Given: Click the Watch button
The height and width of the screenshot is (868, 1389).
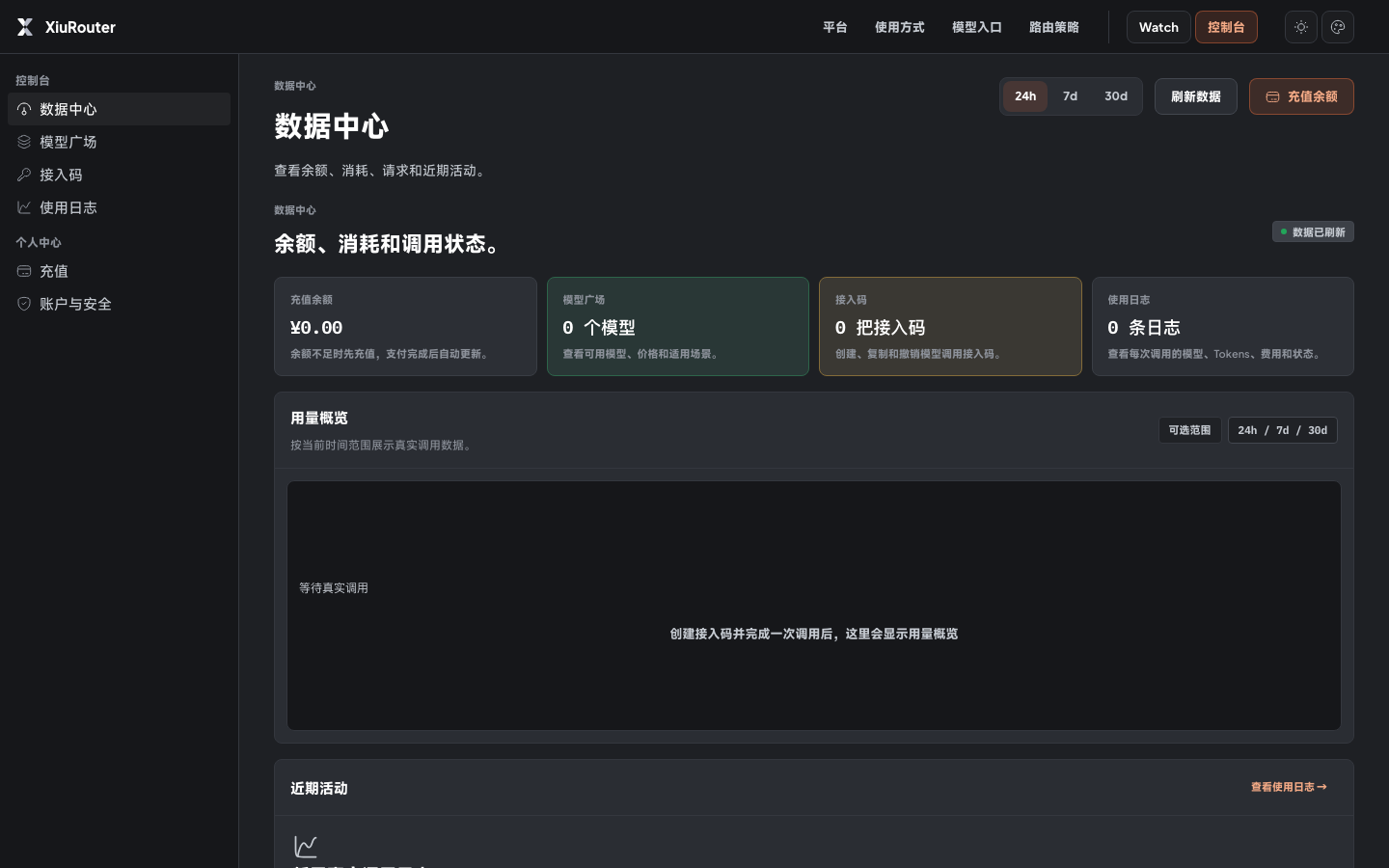Looking at the screenshot, I should tap(1158, 27).
